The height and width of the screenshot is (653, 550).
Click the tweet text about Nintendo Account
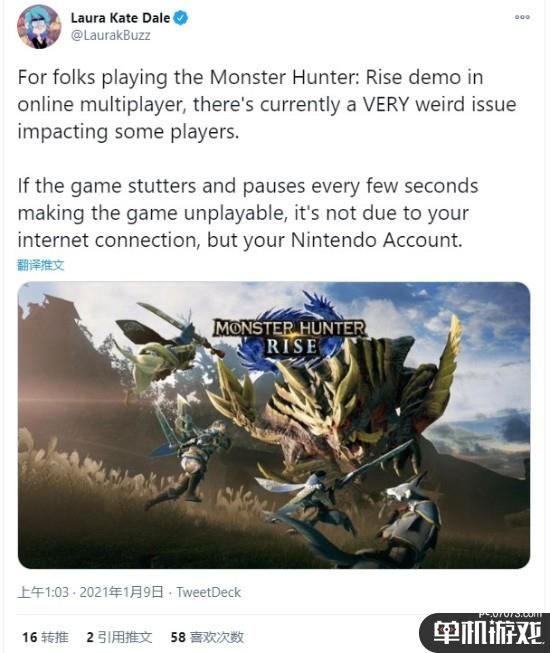point(248,213)
